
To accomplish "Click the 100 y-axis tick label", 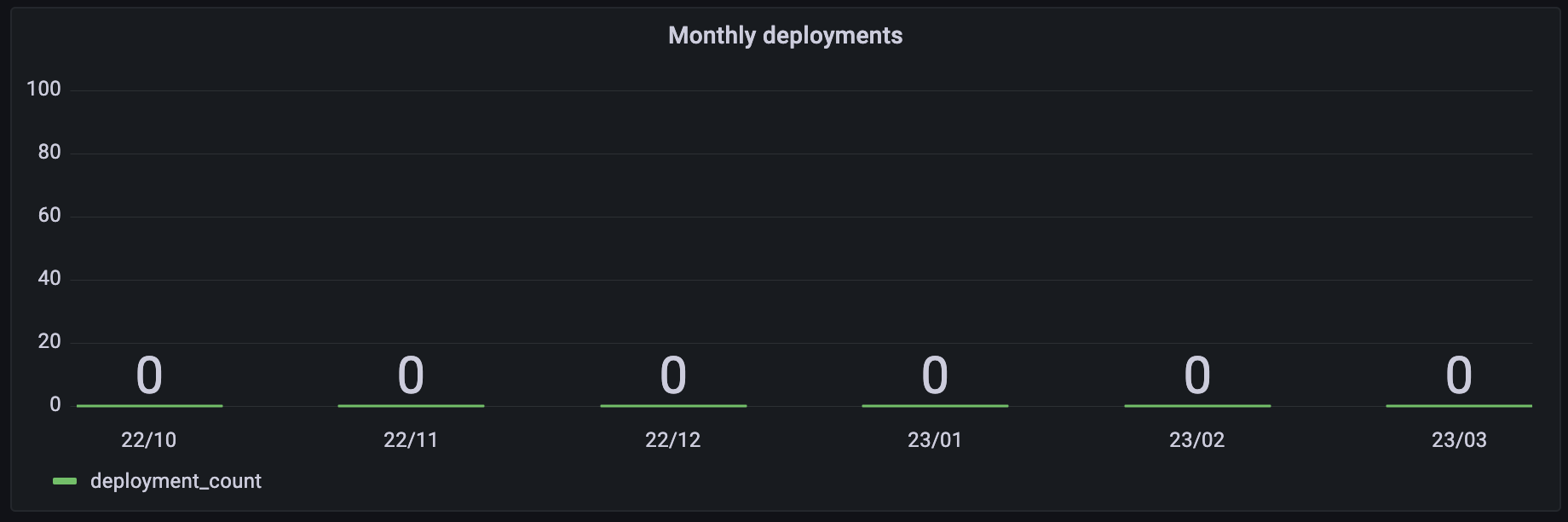I will (43, 89).
